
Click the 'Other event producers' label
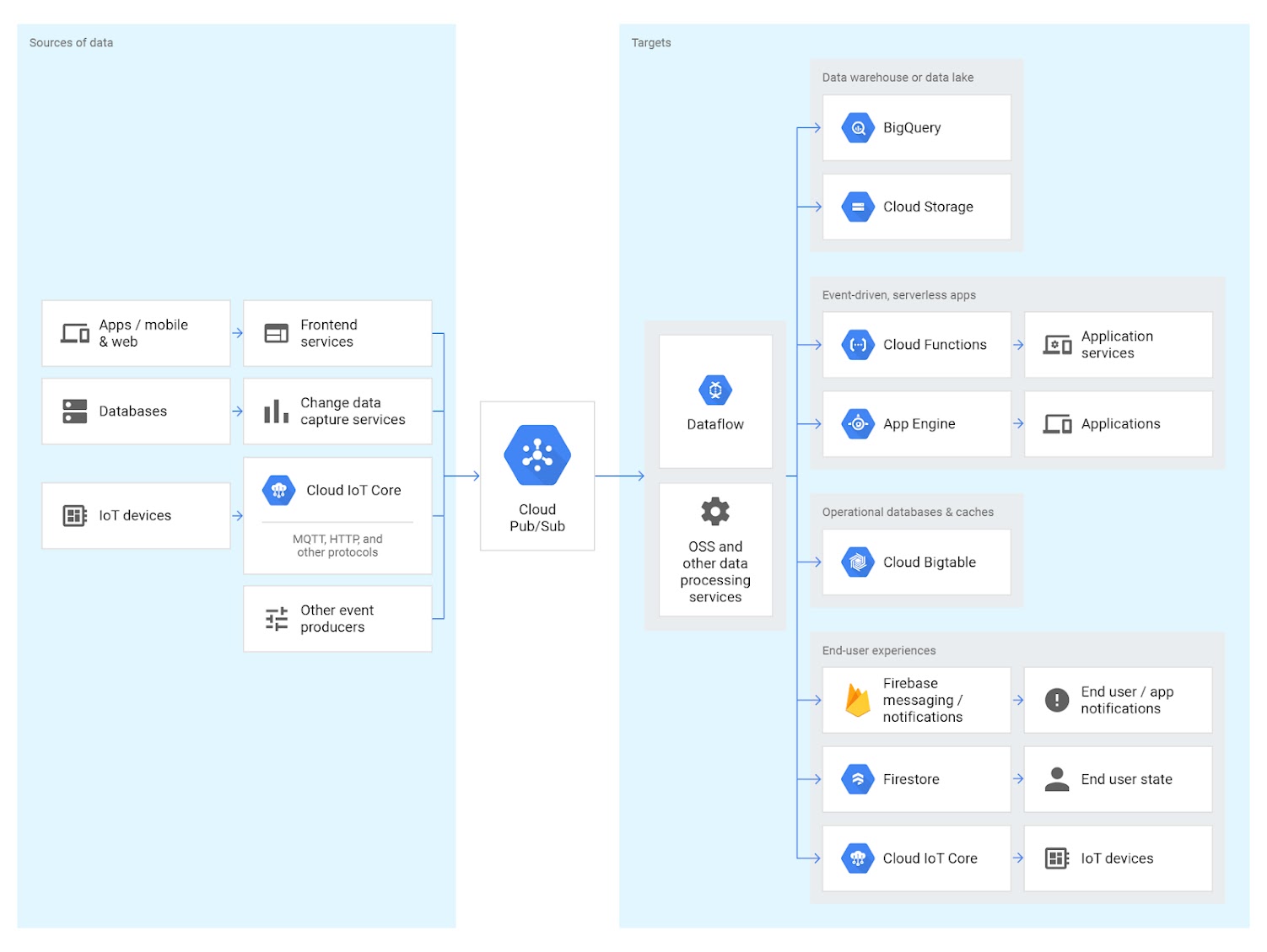pyautogui.click(x=337, y=619)
